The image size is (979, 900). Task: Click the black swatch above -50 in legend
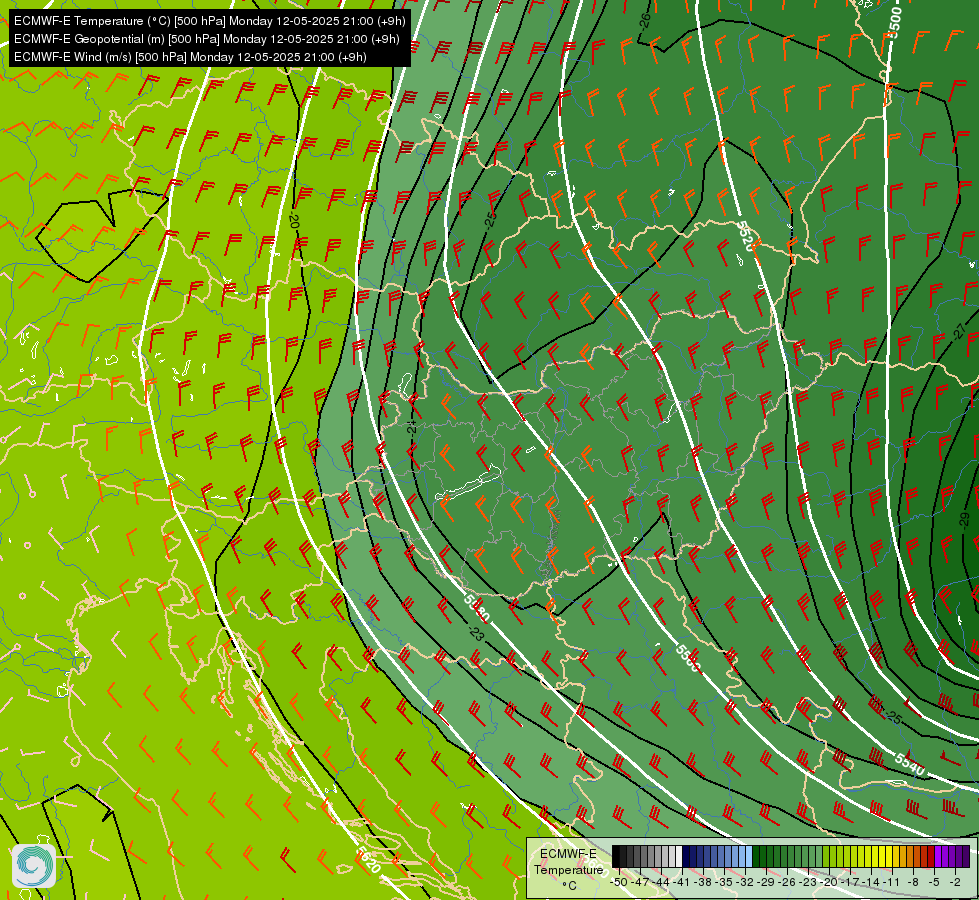pyautogui.click(x=616, y=856)
